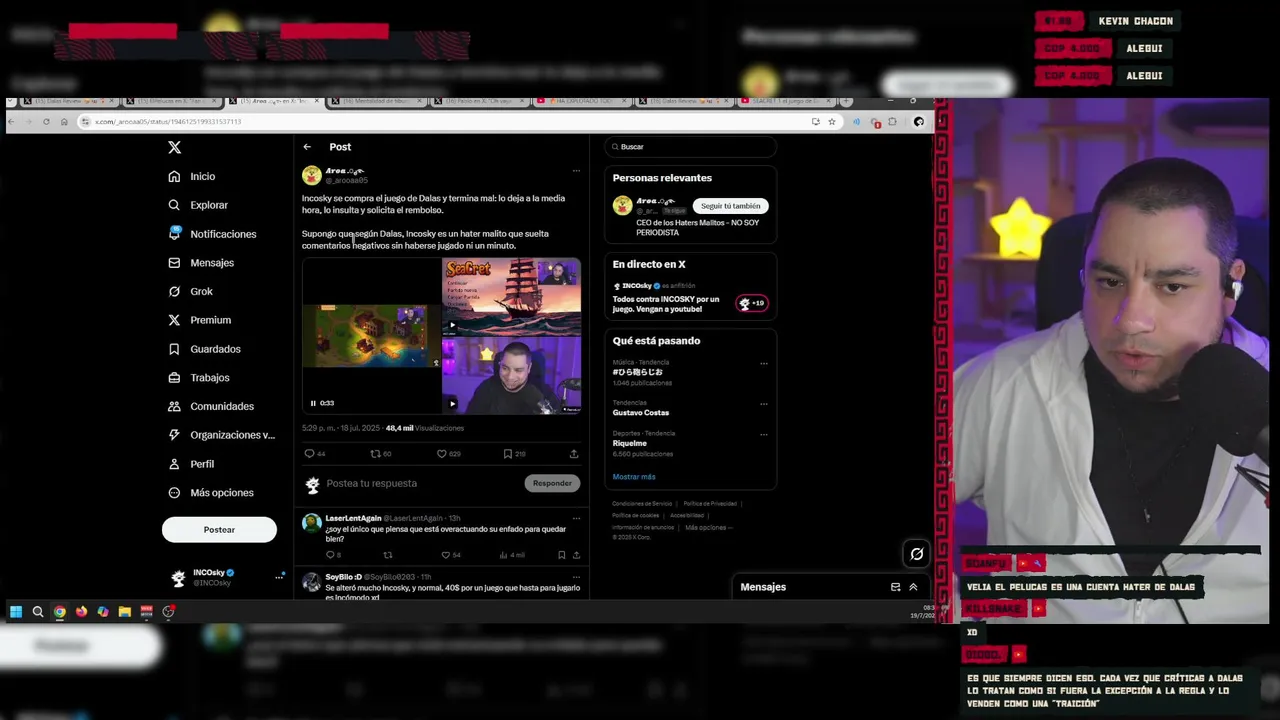The height and width of the screenshot is (720, 1280).
Task: Open Grok from the sidebar
Action: (191, 291)
